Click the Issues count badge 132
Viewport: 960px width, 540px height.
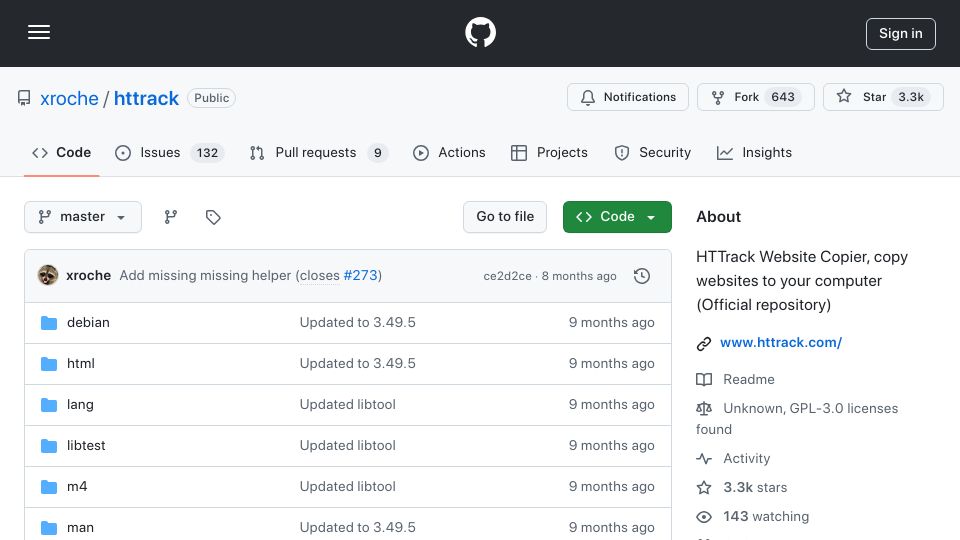coord(207,152)
